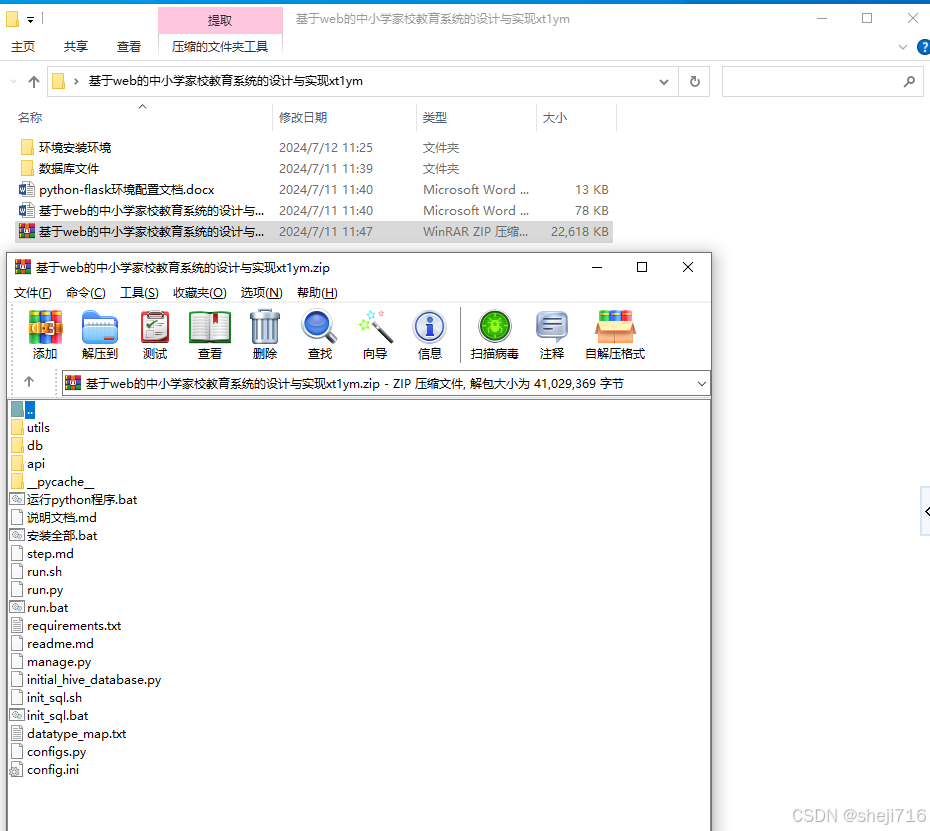Click the requirements.txt file icon
The height and width of the screenshot is (831, 930).
[x=17, y=626]
